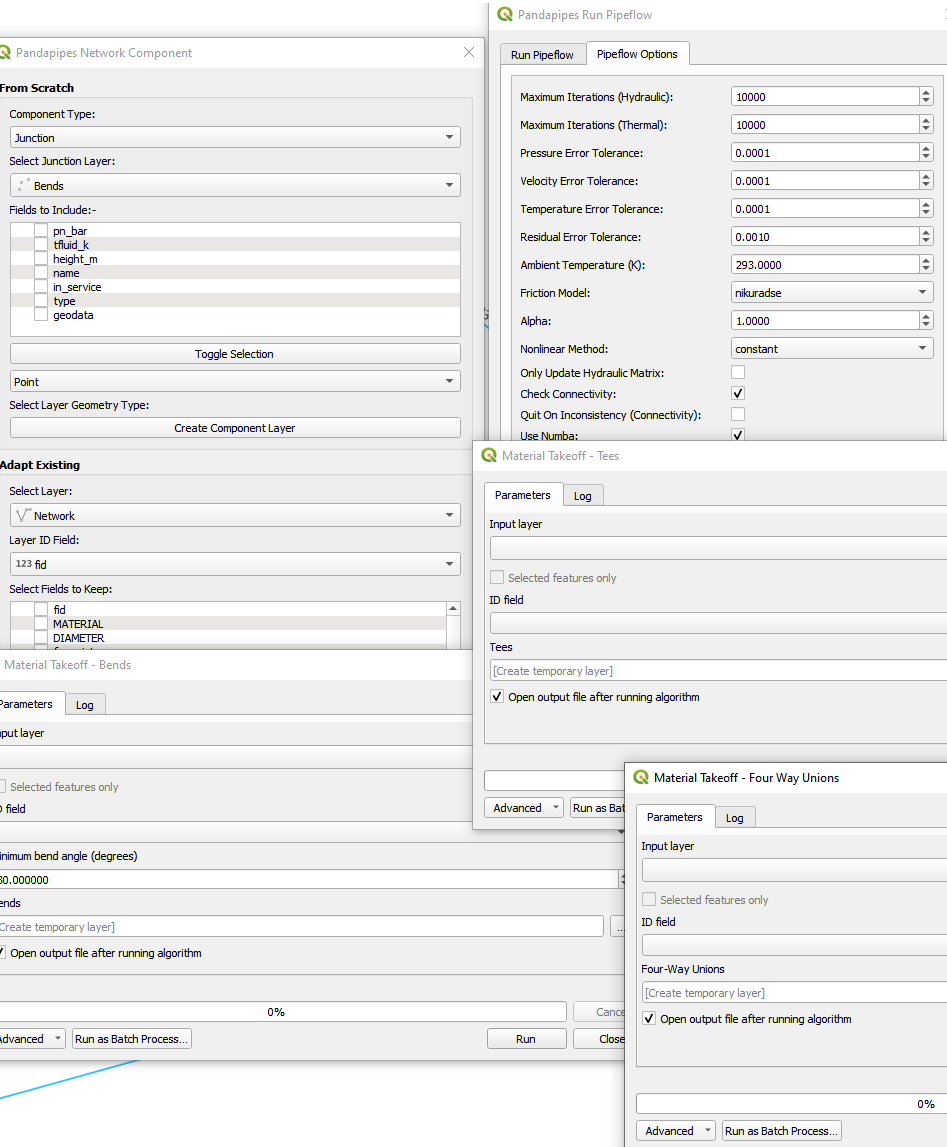Enable Quit On Inconsistency (Connectivity) checkbox
Image resolution: width=947 pixels, height=1147 pixels.
(738, 415)
